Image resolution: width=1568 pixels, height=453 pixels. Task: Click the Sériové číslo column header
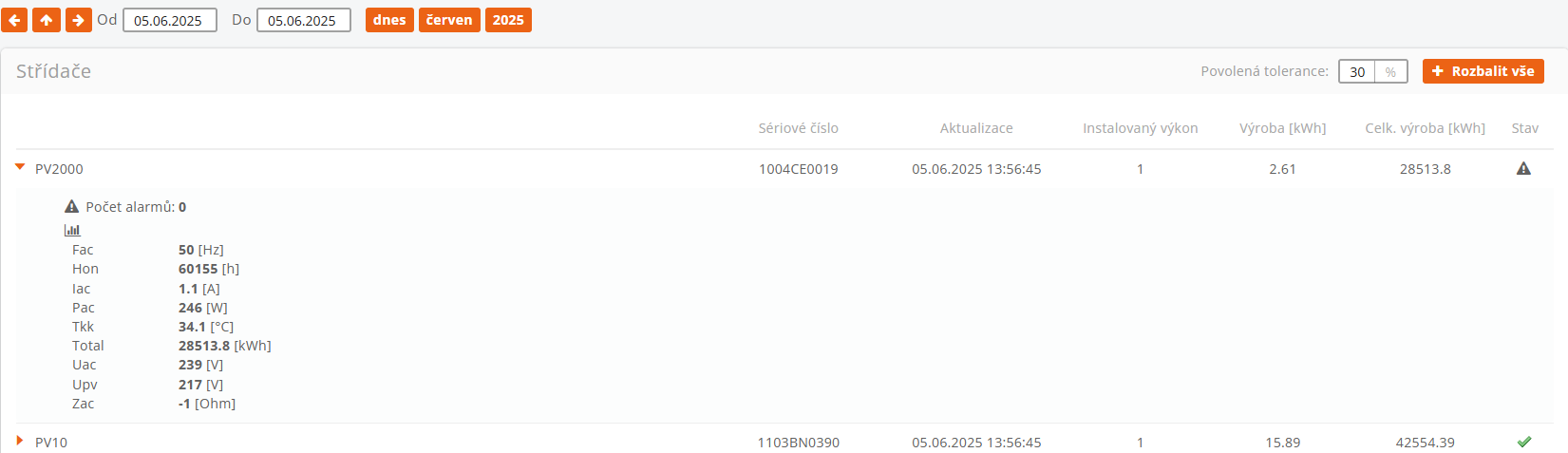tap(798, 128)
